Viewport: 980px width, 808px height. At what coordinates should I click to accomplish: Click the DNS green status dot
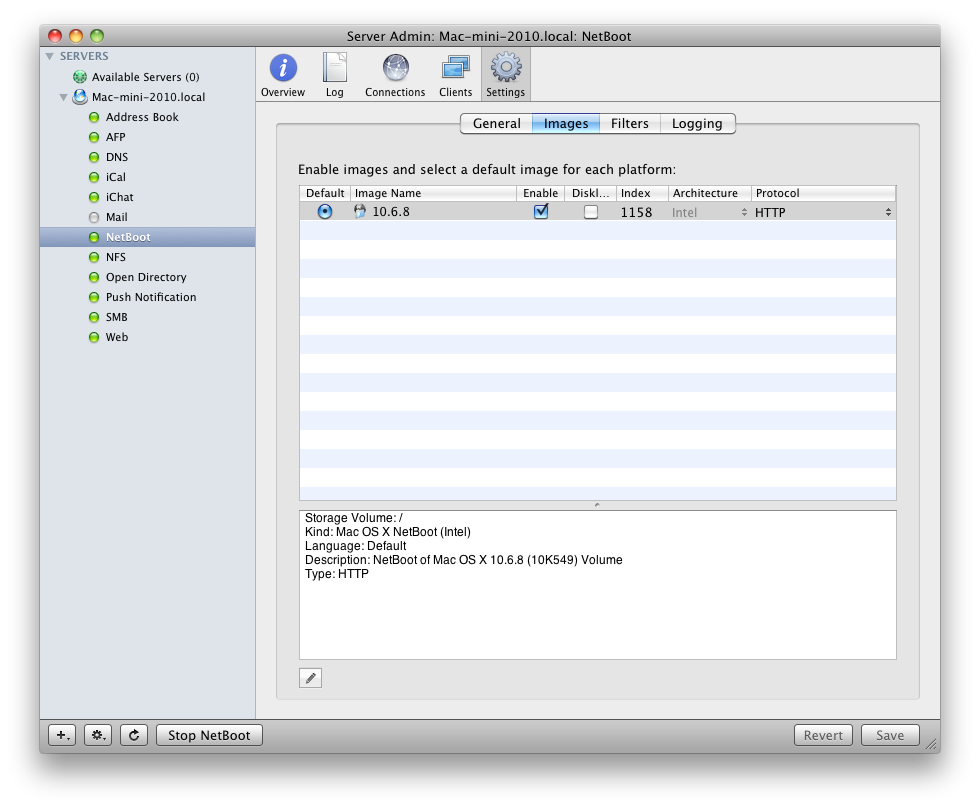click(x=94, y=157)
